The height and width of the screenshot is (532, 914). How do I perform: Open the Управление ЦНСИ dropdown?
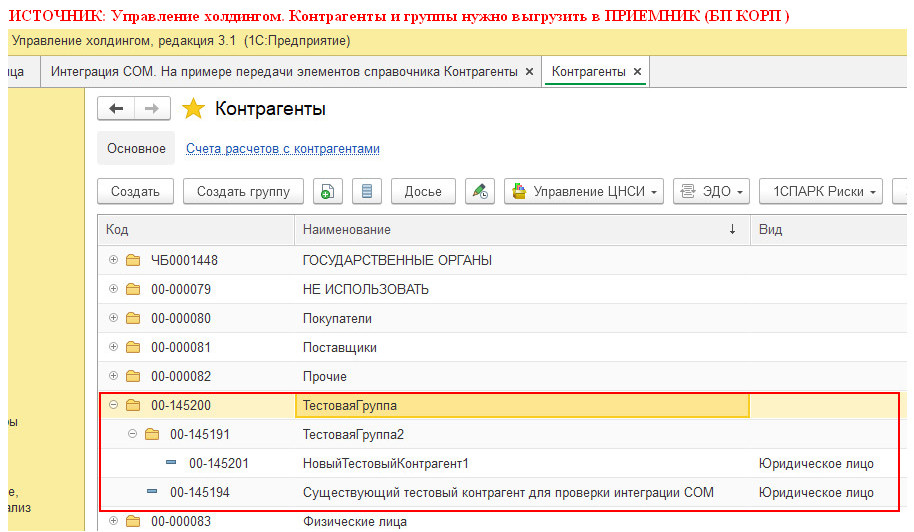tap(583, 191)
